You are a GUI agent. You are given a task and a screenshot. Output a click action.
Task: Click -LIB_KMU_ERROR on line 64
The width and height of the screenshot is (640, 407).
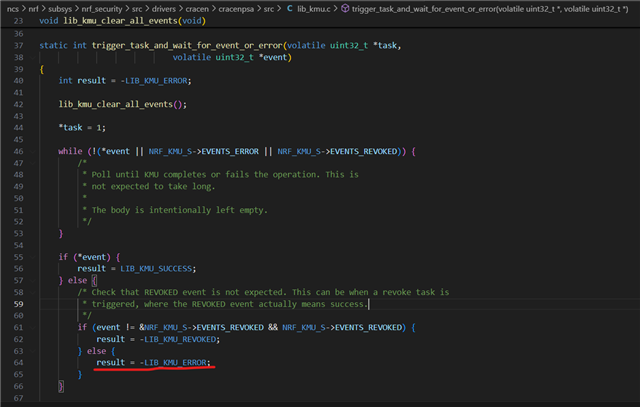(173, 363)
